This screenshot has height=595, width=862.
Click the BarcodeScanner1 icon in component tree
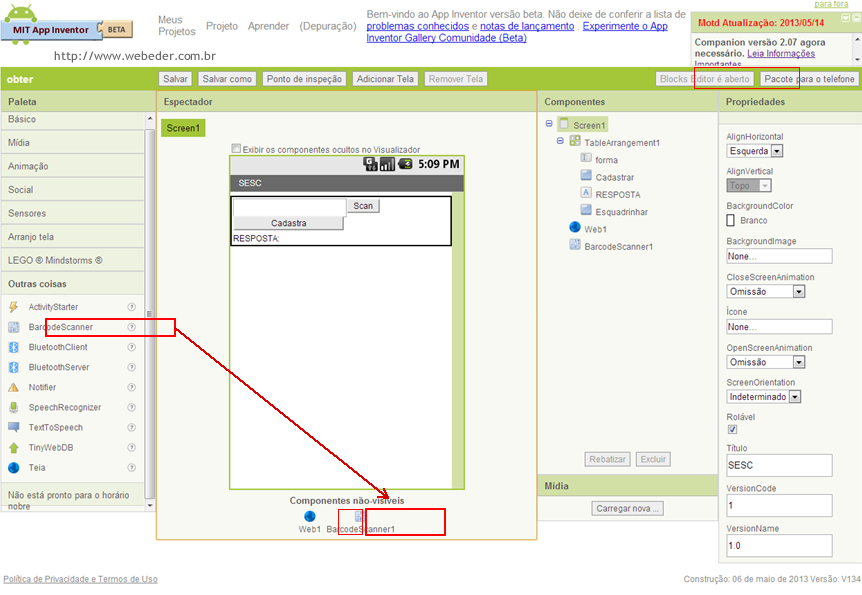pyautogui.click(x=575, y=245)
